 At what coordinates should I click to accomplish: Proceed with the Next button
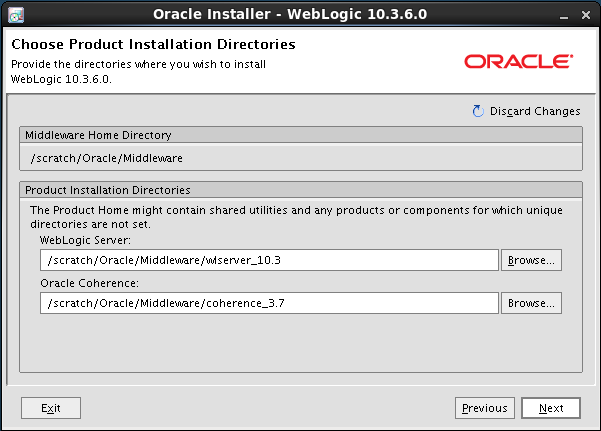pyautogui.click(x=551, y=408)
